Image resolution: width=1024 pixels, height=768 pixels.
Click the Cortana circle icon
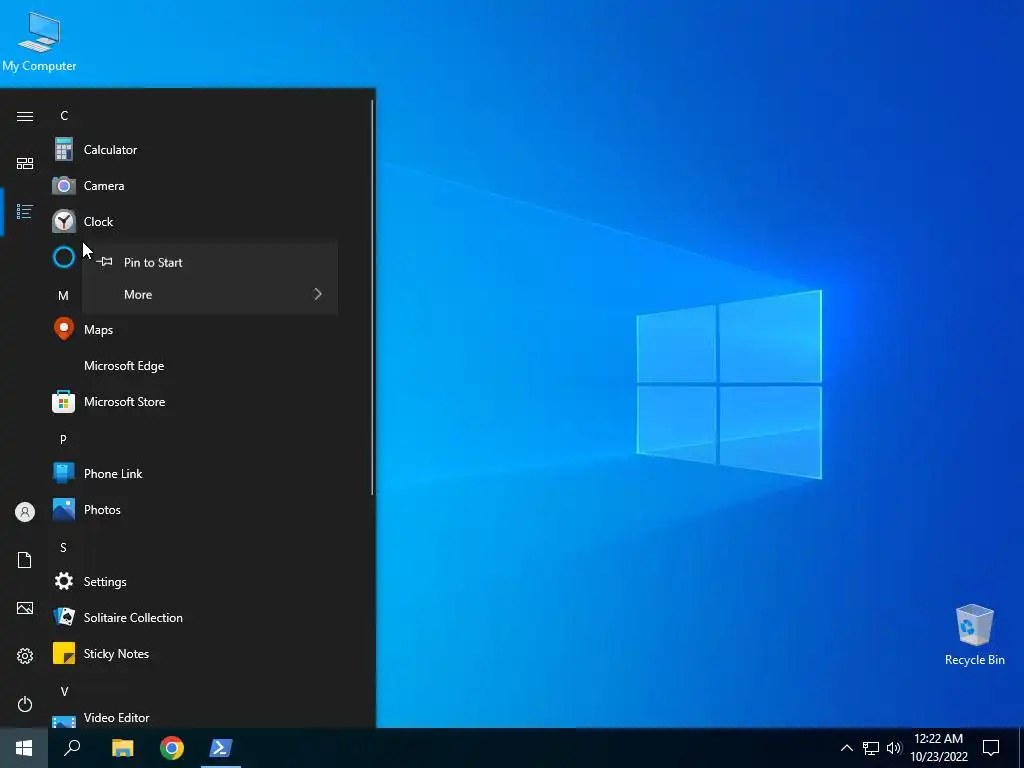click(63, 257)
